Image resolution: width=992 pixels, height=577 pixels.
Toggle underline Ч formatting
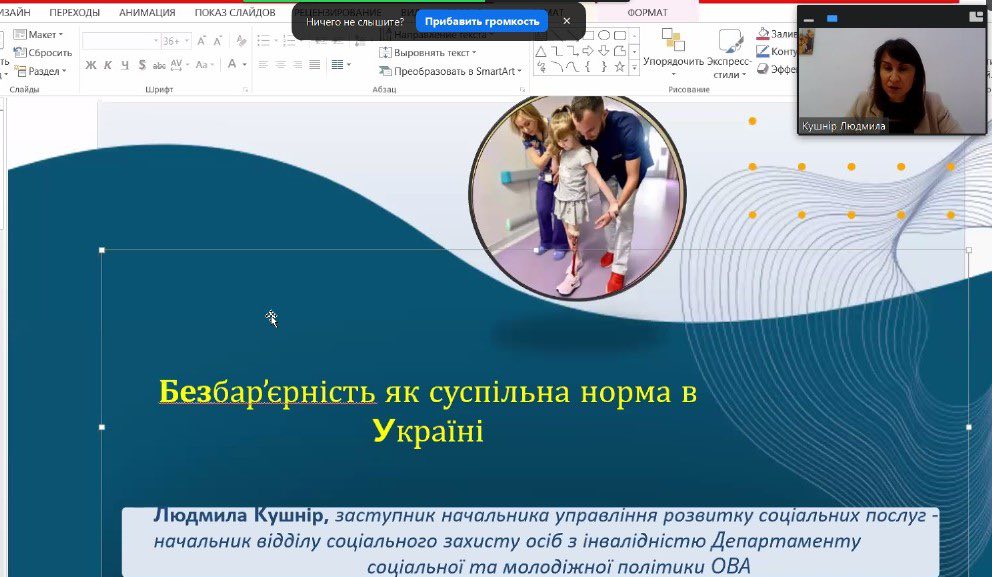[124, 65]
